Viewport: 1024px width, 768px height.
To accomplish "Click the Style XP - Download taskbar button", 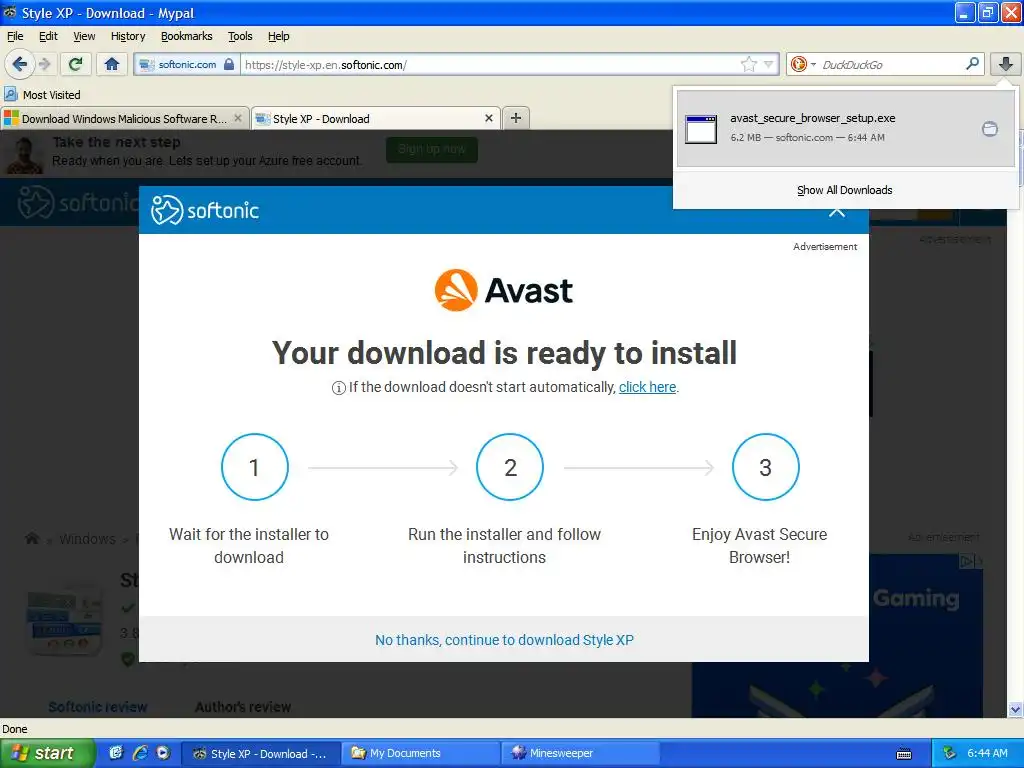I will tap(261, 753).
